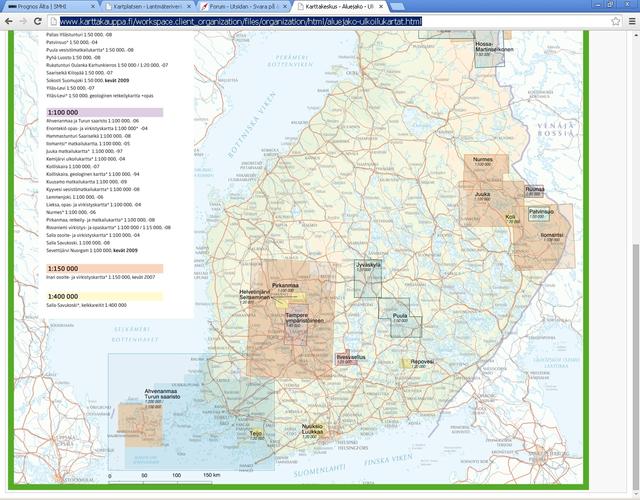The height and width of the screenshot is (500, 640).
Task: Click the "Inari osoite- ja virkistyskartta" row
Action: coord(100,277)
